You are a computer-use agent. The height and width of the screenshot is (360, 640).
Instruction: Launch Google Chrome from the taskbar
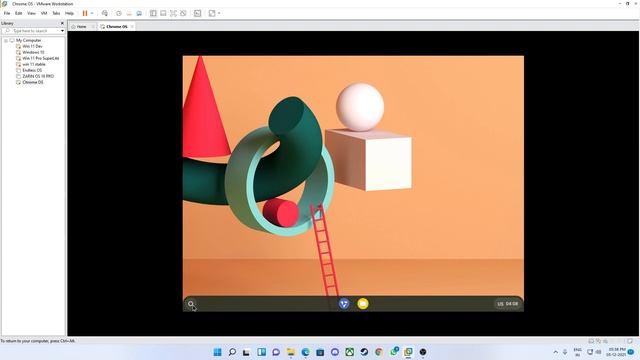(379, 352)
